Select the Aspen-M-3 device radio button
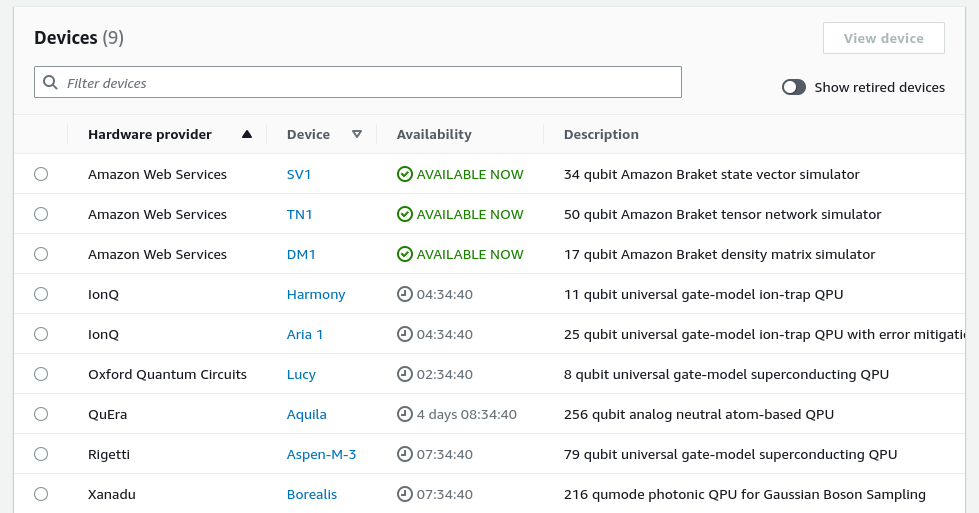This screenshot has height=513, width=979. [41, 454]
